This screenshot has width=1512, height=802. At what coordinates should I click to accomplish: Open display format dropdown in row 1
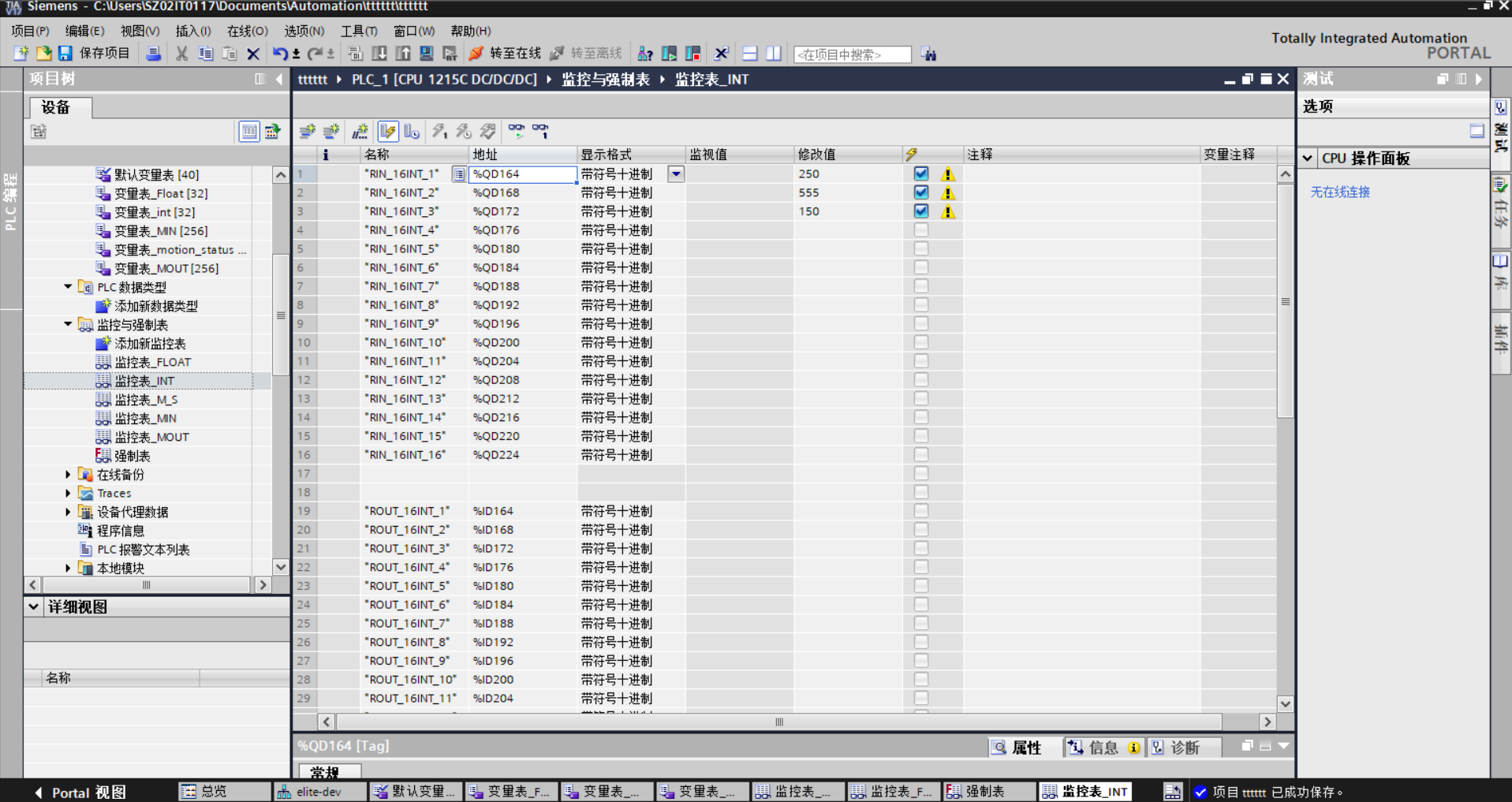(x=676, y=173)
